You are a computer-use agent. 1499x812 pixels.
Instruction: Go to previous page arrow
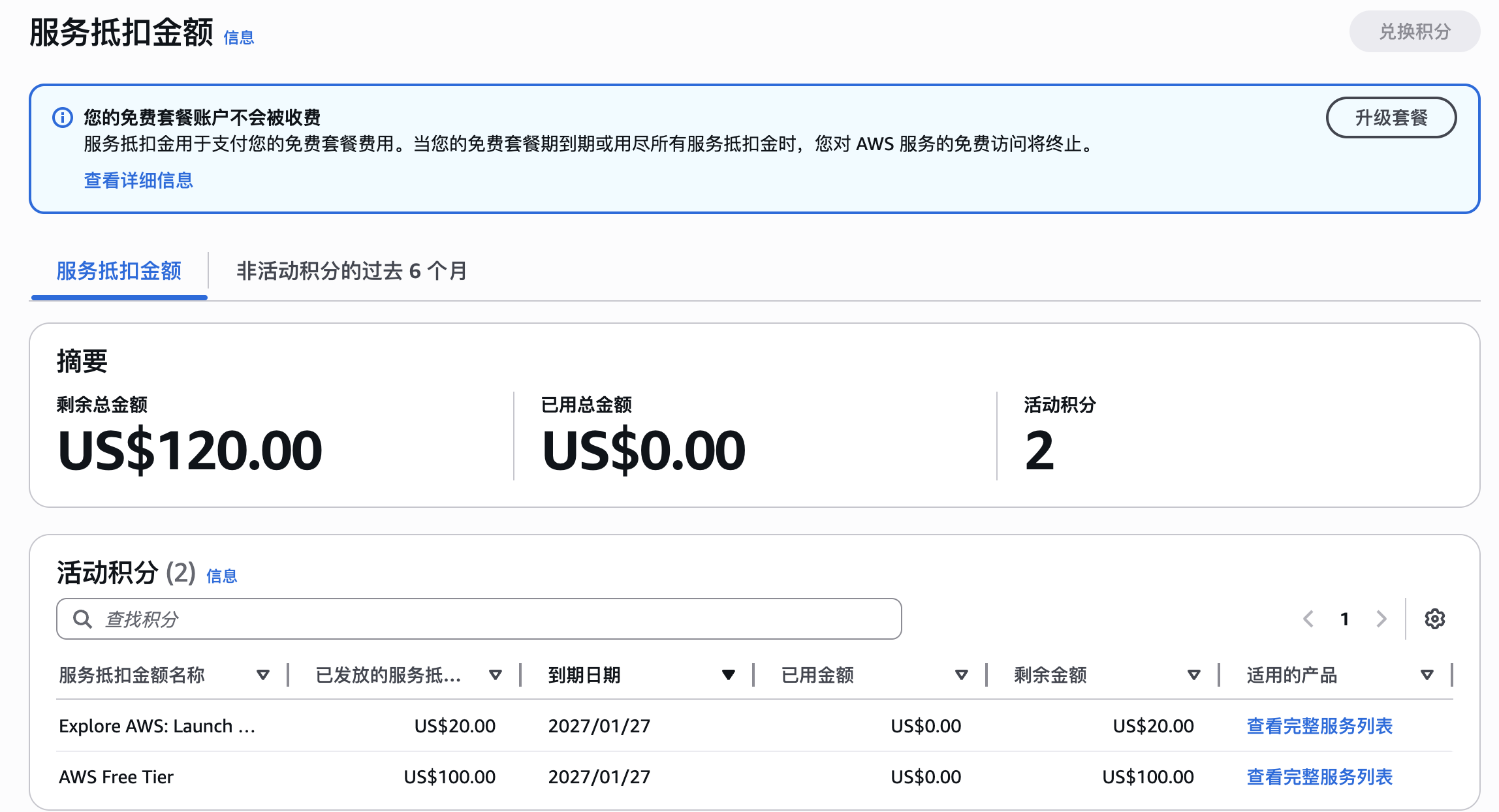(x=1308, y=619)
